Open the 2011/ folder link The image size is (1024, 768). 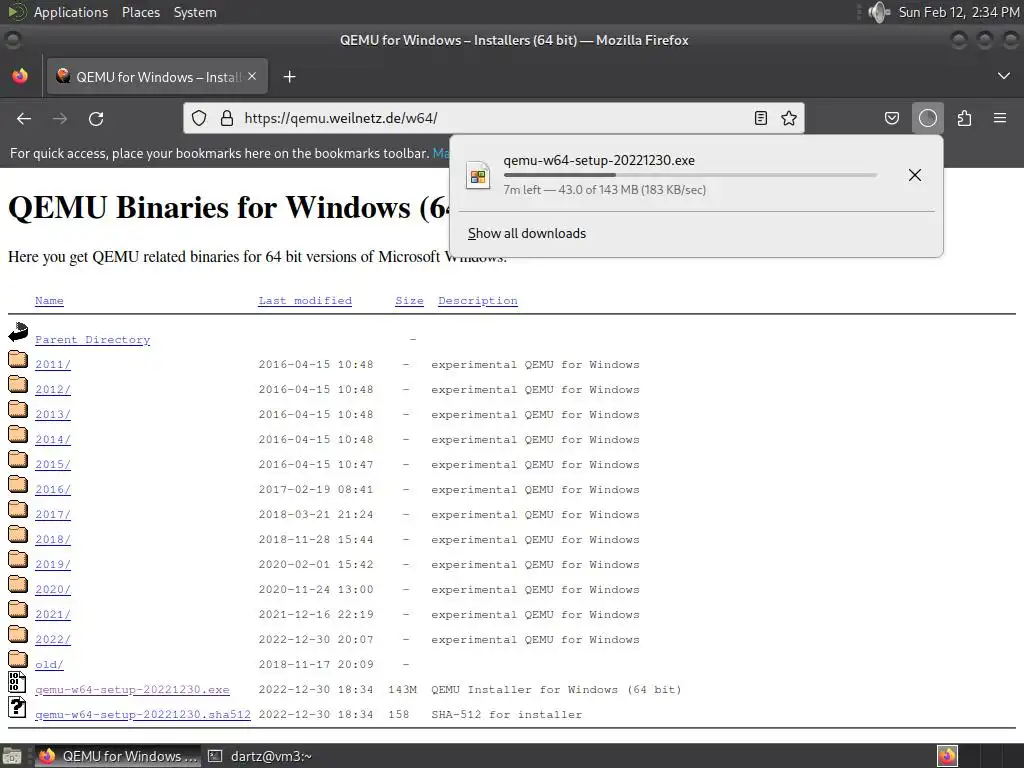(x=53, y=364)
